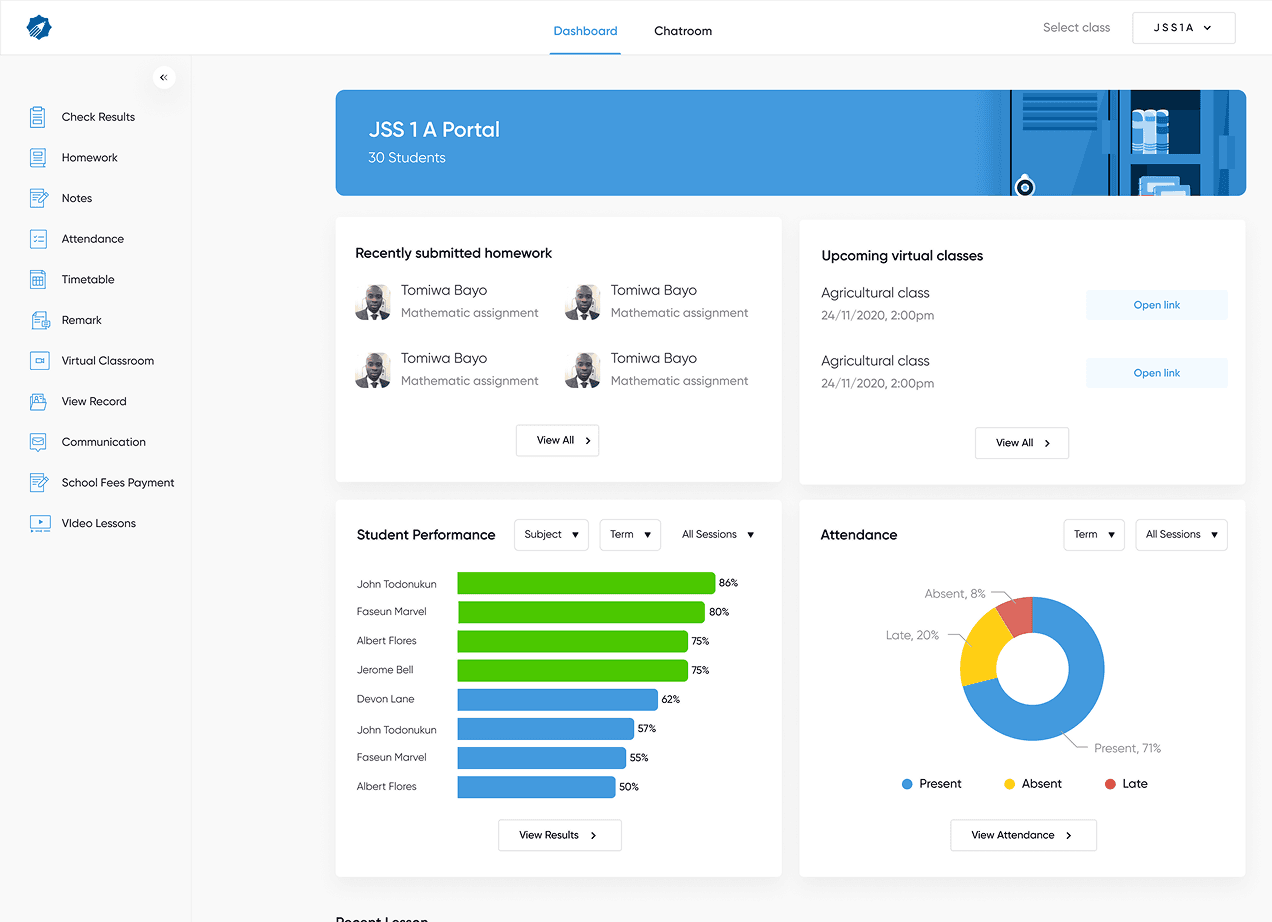Switch to the Dashboard tab

[x=585, y=31]
